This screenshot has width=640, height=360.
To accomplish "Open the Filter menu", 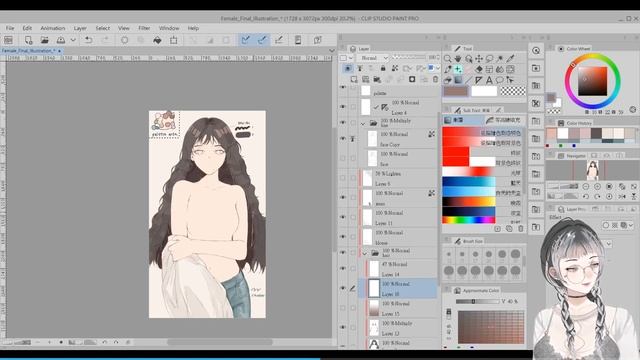I will click(144, 28).
